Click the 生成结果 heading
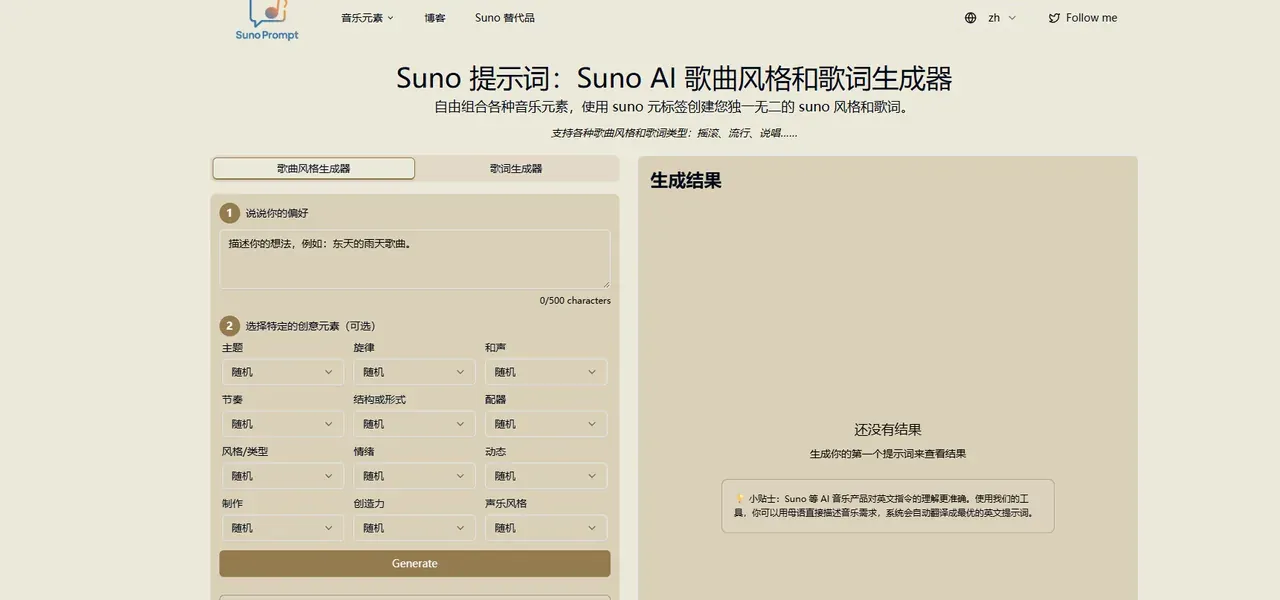This screenshot has width=1280, height=600. 686,181
